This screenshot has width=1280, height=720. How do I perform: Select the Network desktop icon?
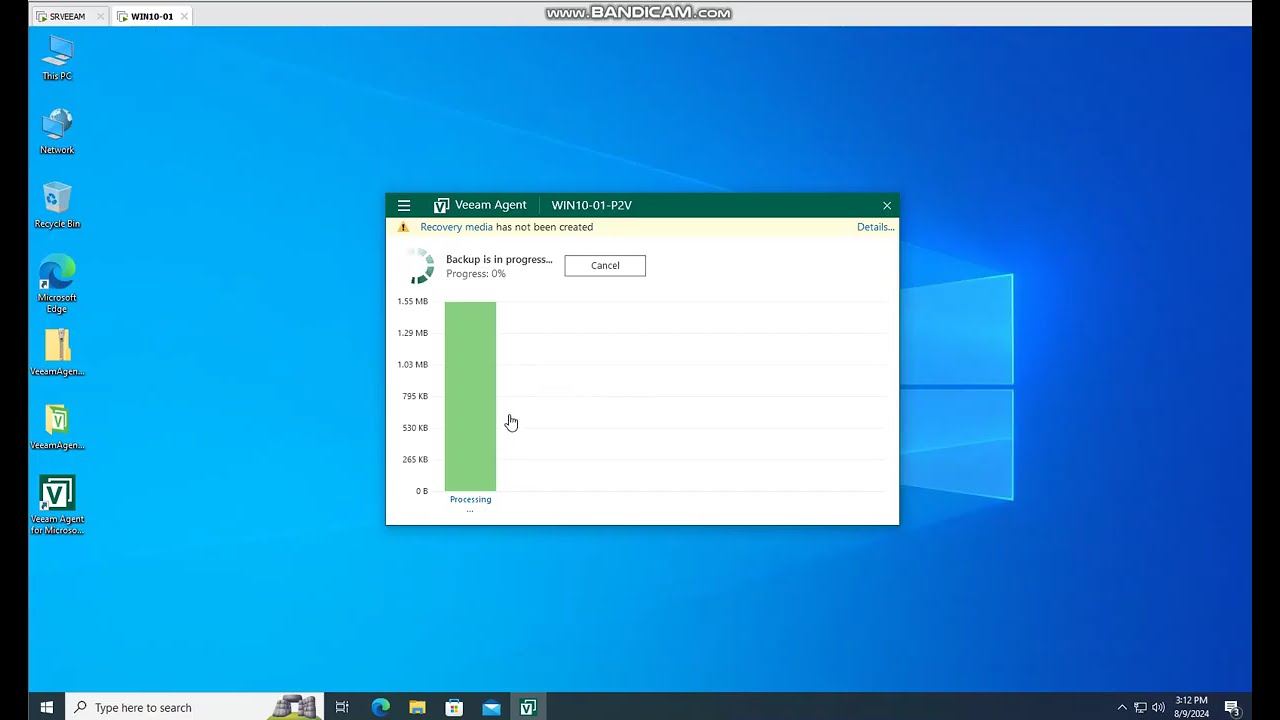(57, 132)
